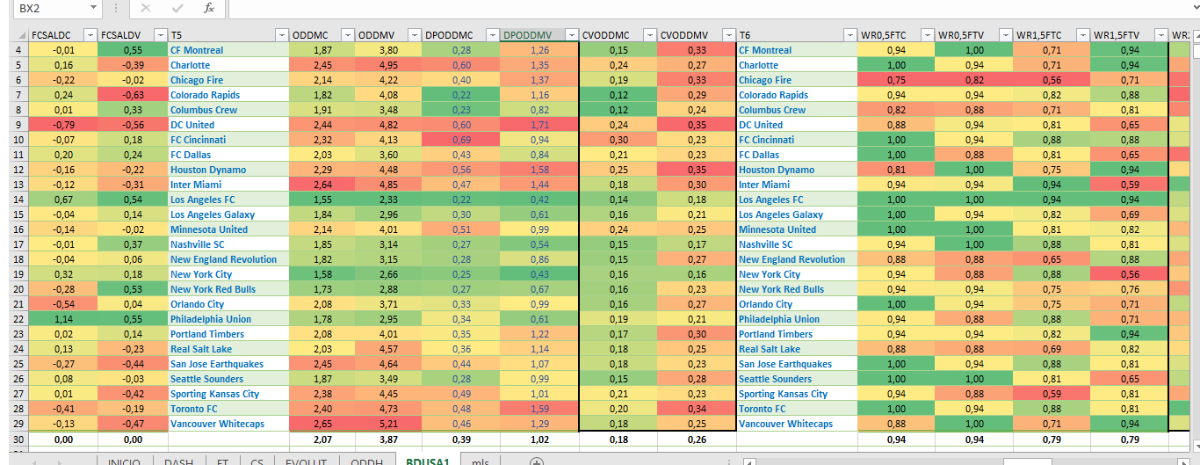Click inside the formula bar input

point(700,8)
